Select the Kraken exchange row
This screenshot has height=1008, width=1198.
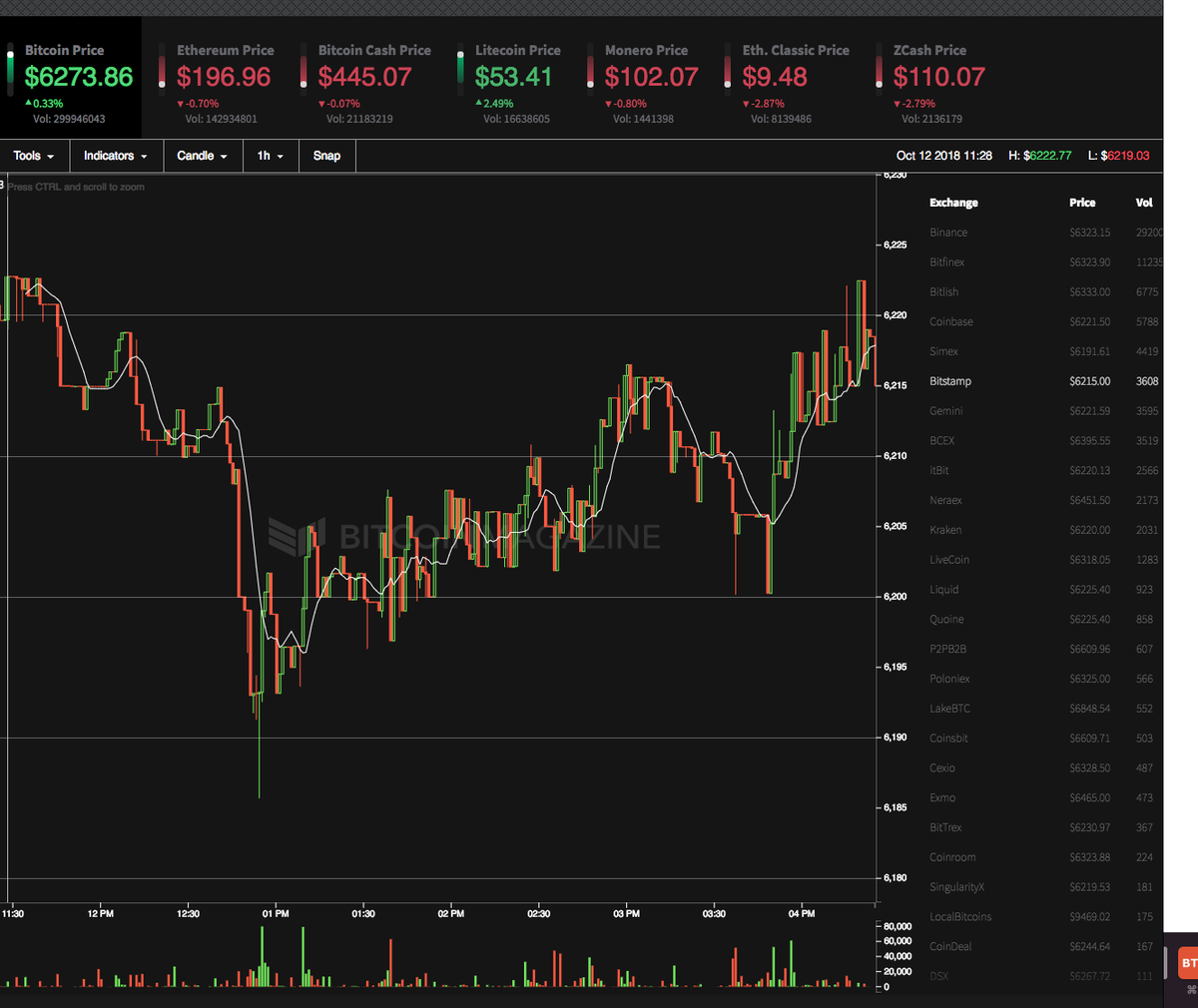click(x=1045, y=530)
